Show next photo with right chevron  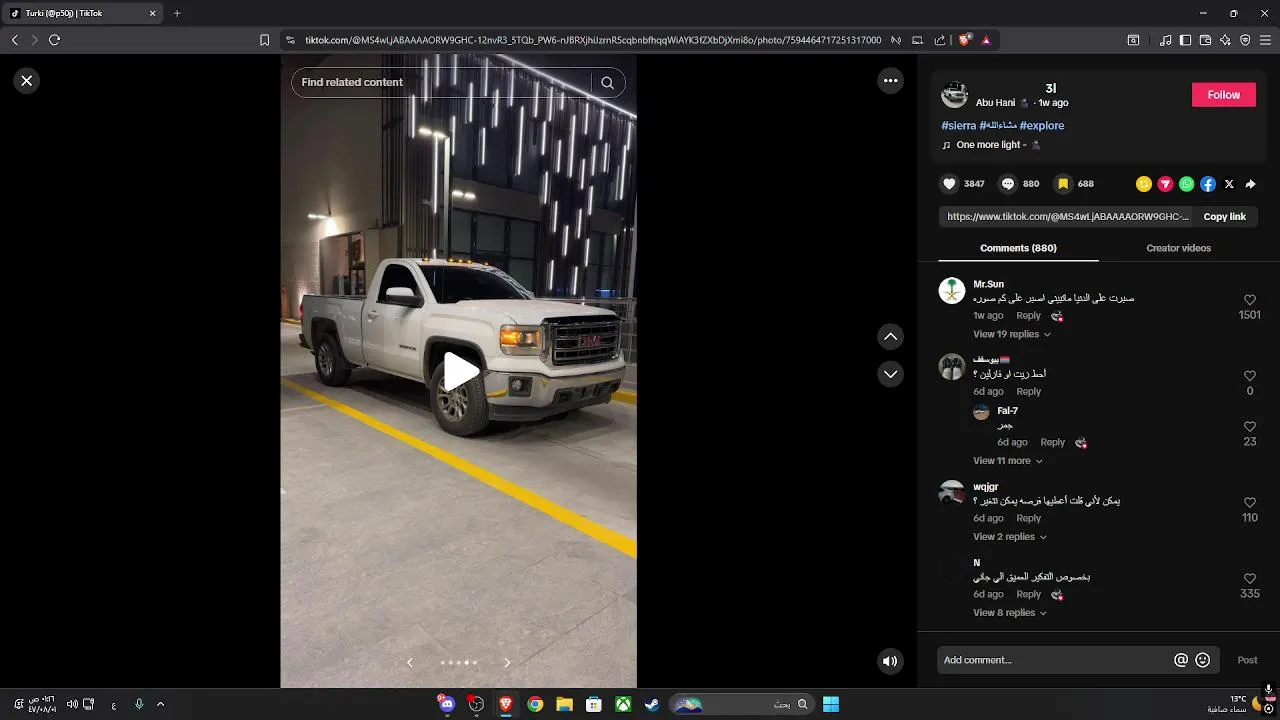(507, 662)
